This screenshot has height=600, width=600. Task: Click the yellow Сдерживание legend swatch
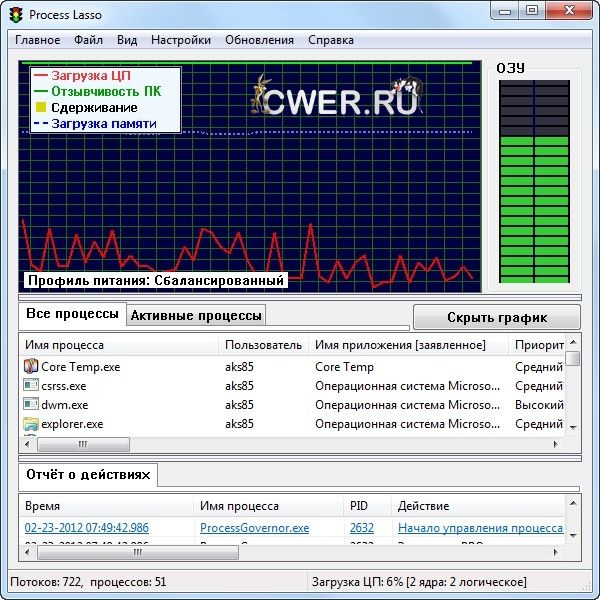tap(41, 108)
